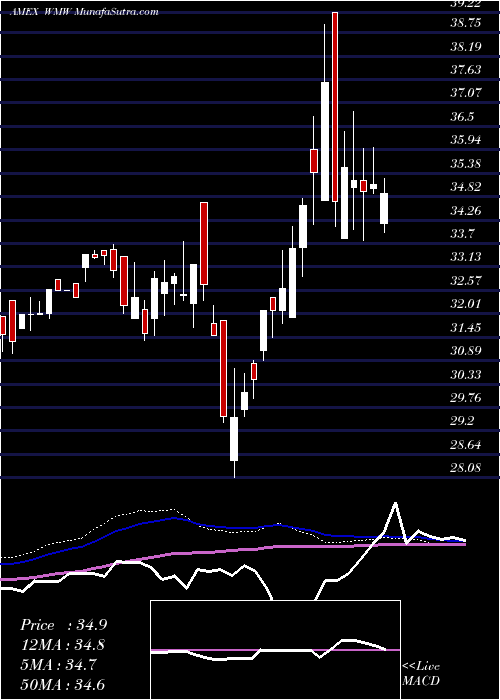Click the 30.89 price axis label
This screenshot has width=500, height=700.
tap(466, 351)
